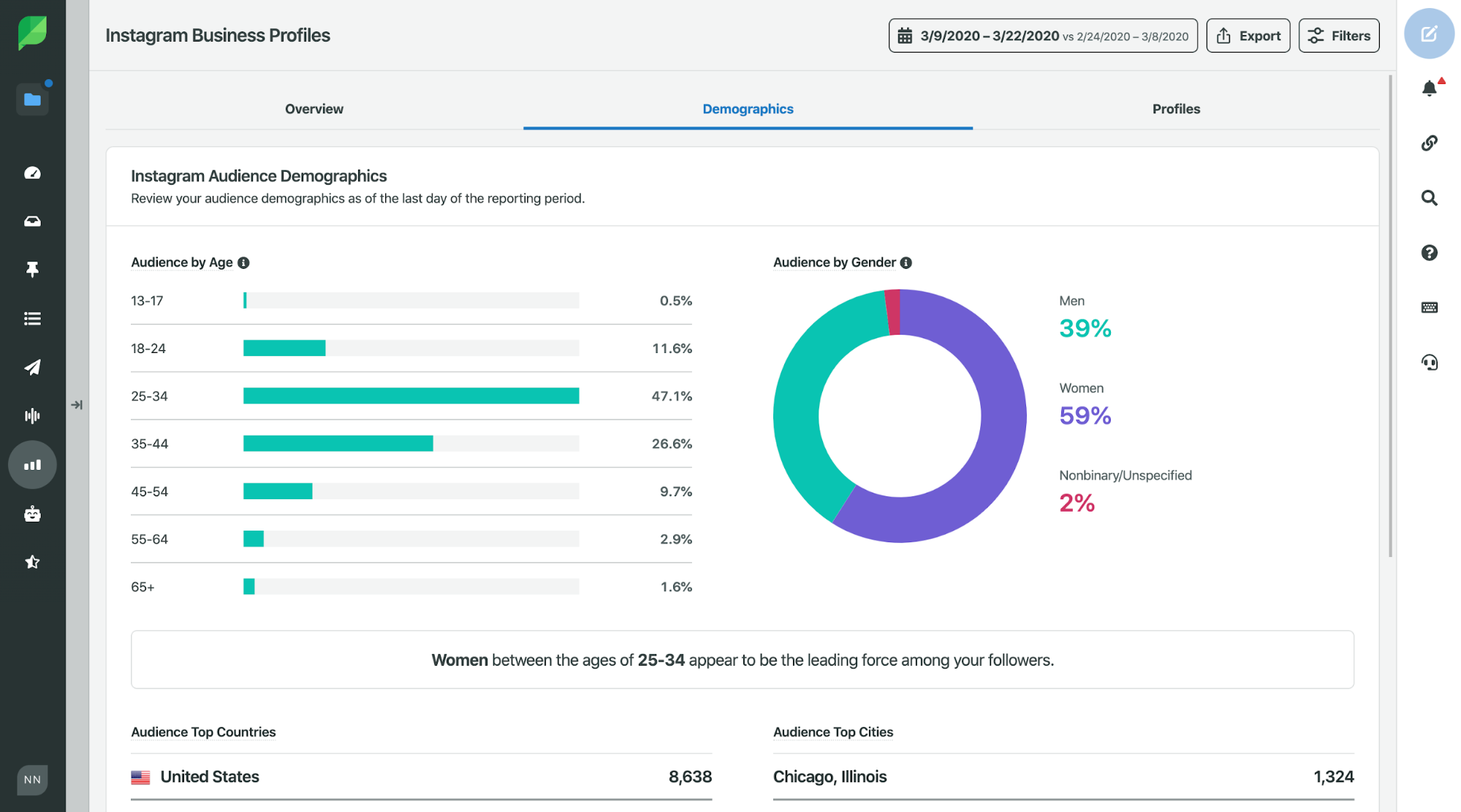The height and width of the screenshot is (812, 1461).
Task: Click the Instagram Business Profiles title
Action: click(218, 36)
